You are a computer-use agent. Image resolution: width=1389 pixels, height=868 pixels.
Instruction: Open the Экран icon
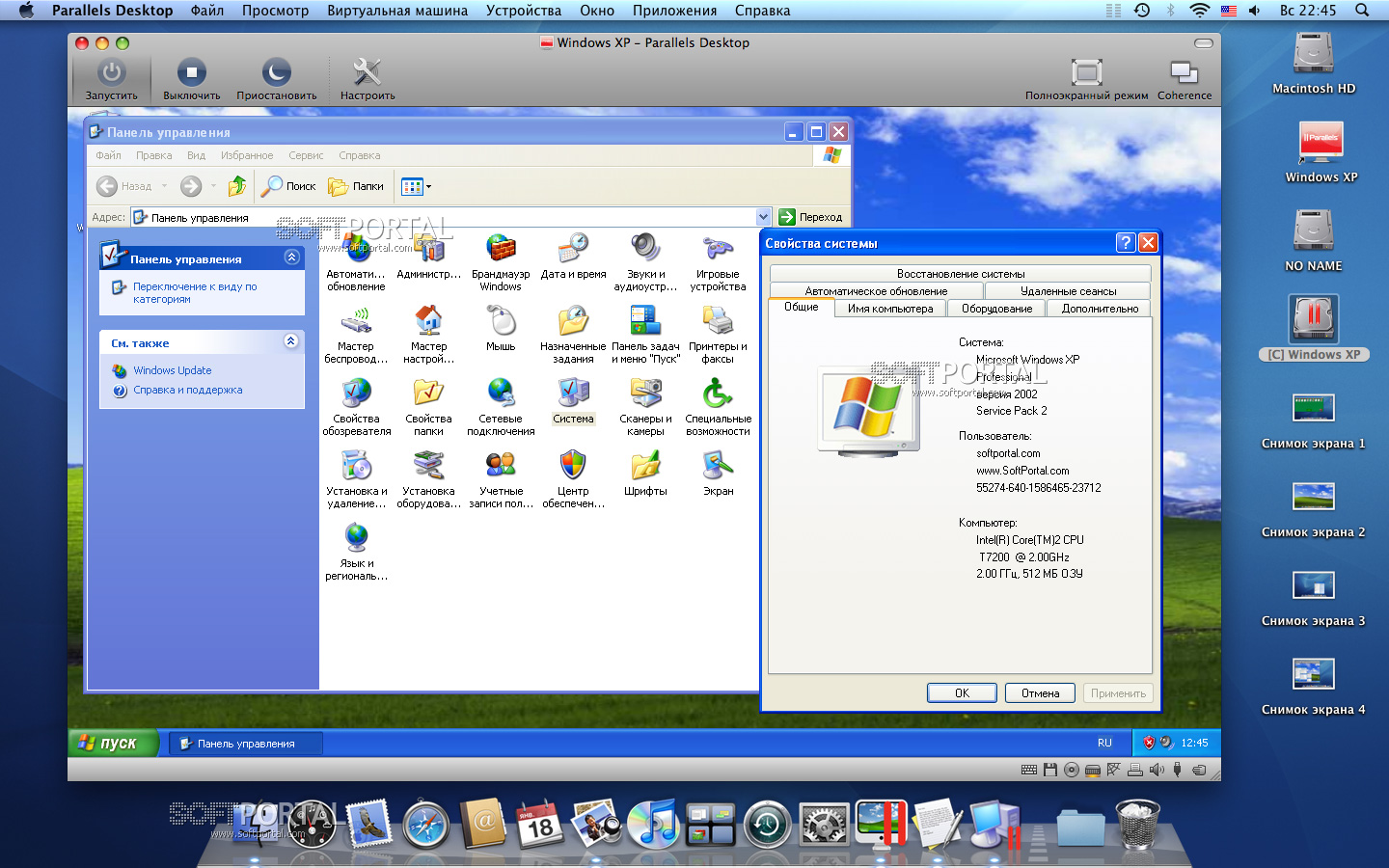click(718, 473)
